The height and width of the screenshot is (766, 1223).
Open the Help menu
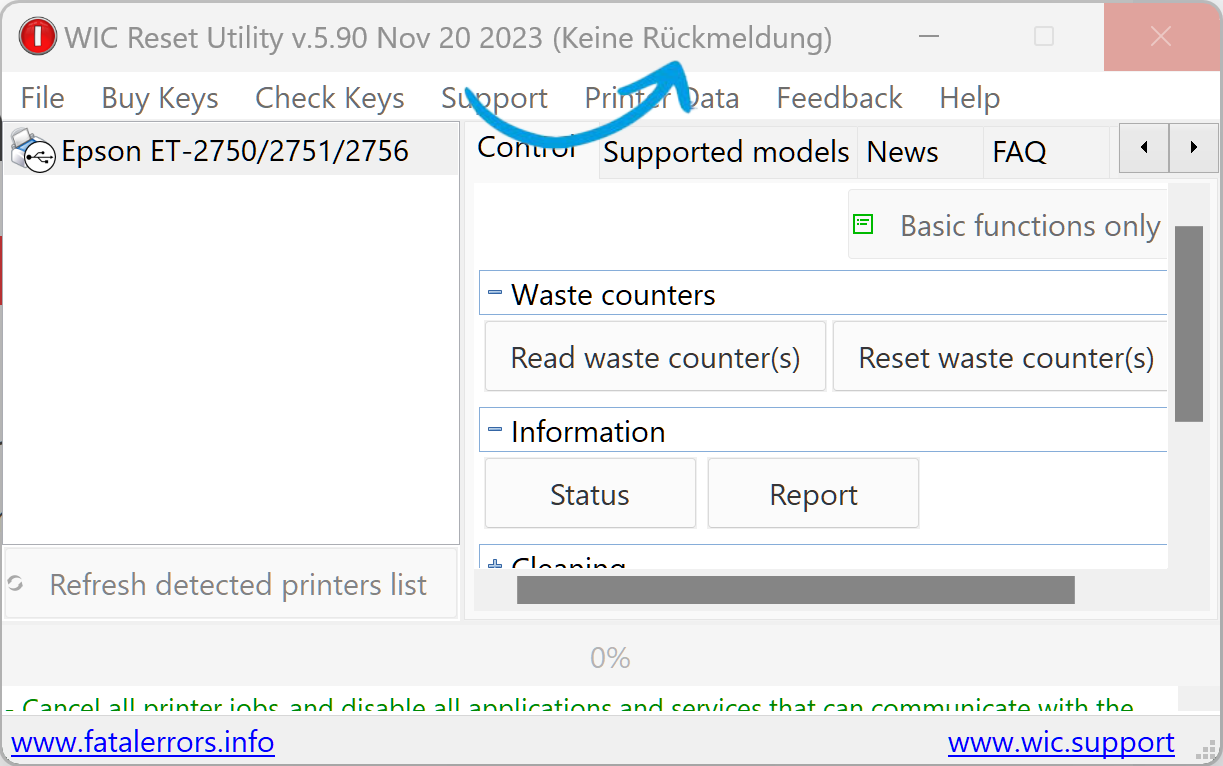click(x=970, y=98)
